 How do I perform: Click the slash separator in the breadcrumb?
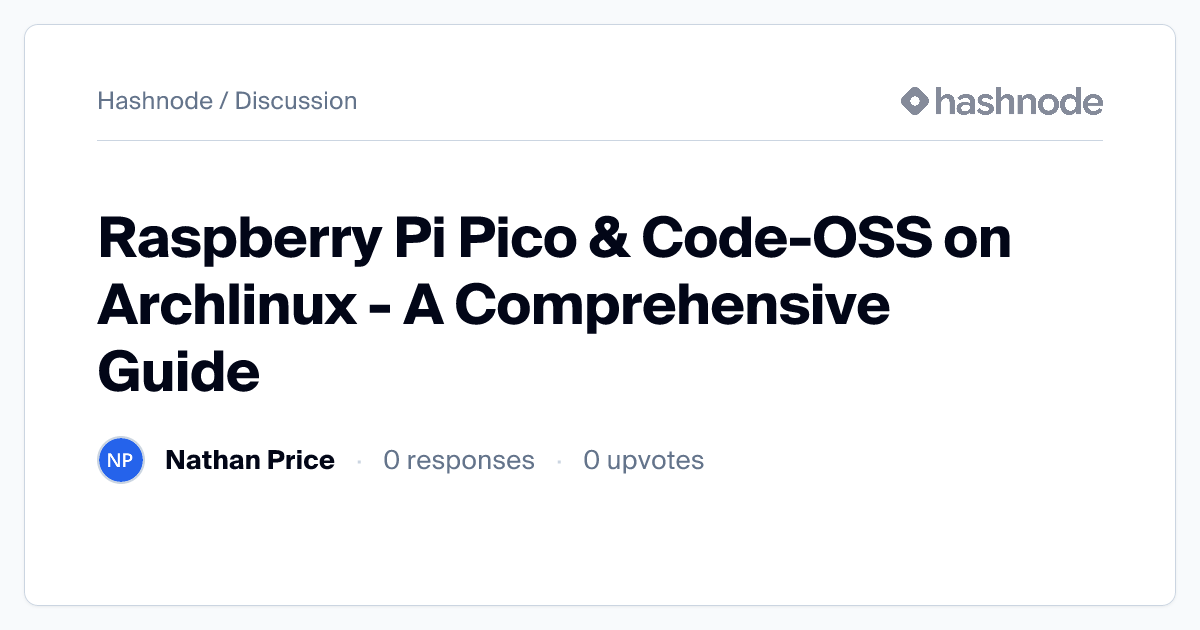click(x=224, y=101)
